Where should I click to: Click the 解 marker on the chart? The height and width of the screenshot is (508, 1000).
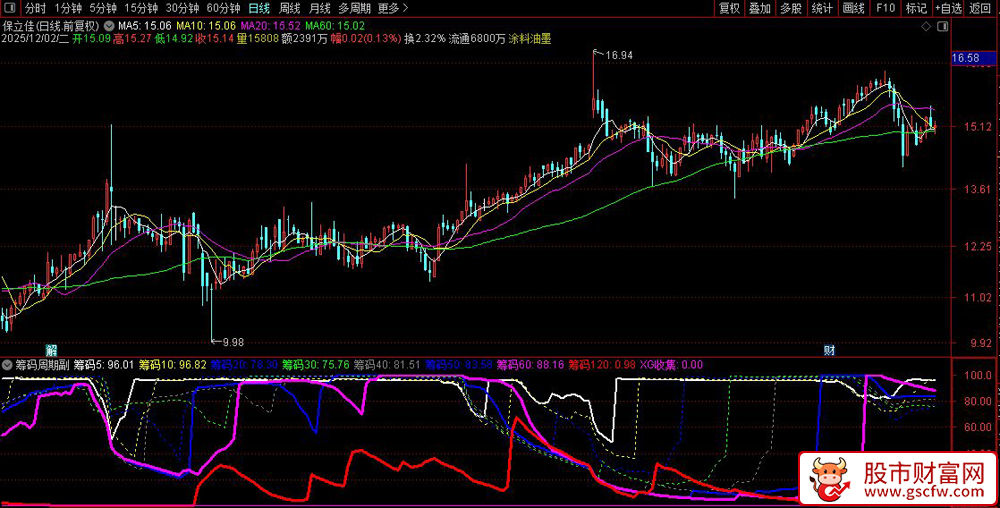click(x=49, y=350)
